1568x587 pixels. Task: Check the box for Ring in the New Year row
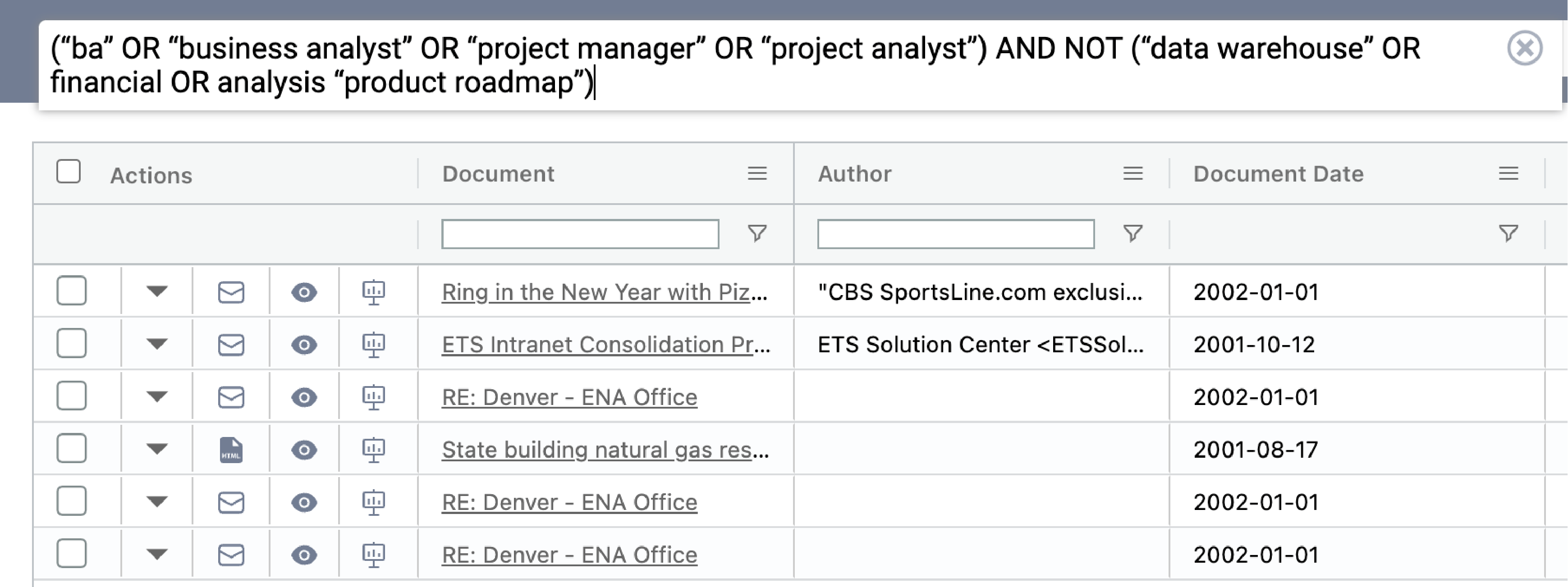coord(72,291)
